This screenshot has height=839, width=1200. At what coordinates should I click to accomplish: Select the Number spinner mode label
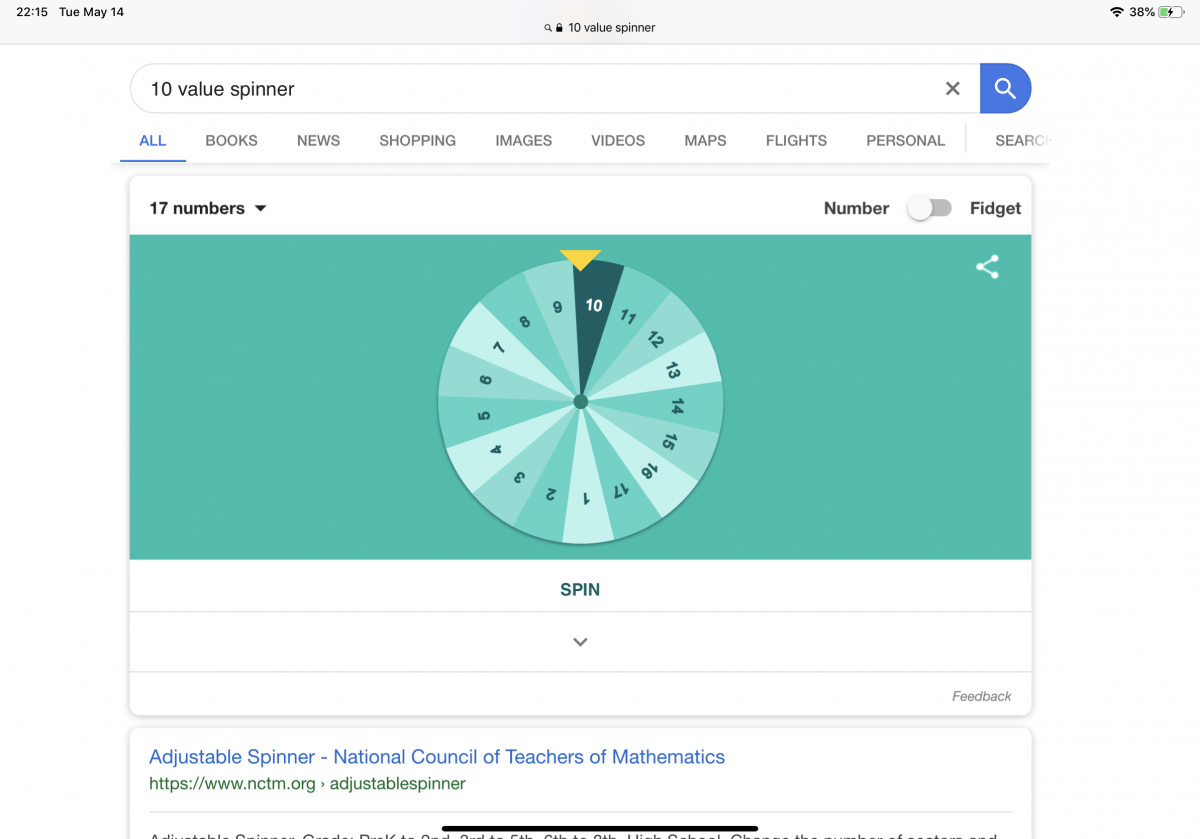point(856,208)
